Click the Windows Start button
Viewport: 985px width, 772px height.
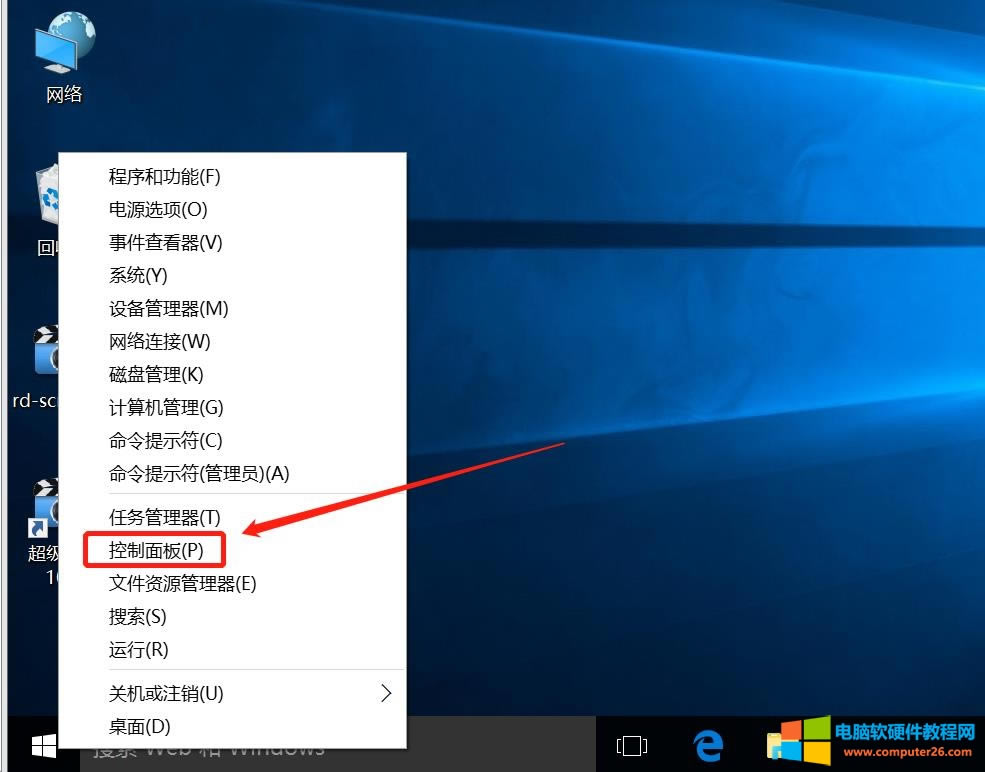pyautogui.click(x=43, y=745)
